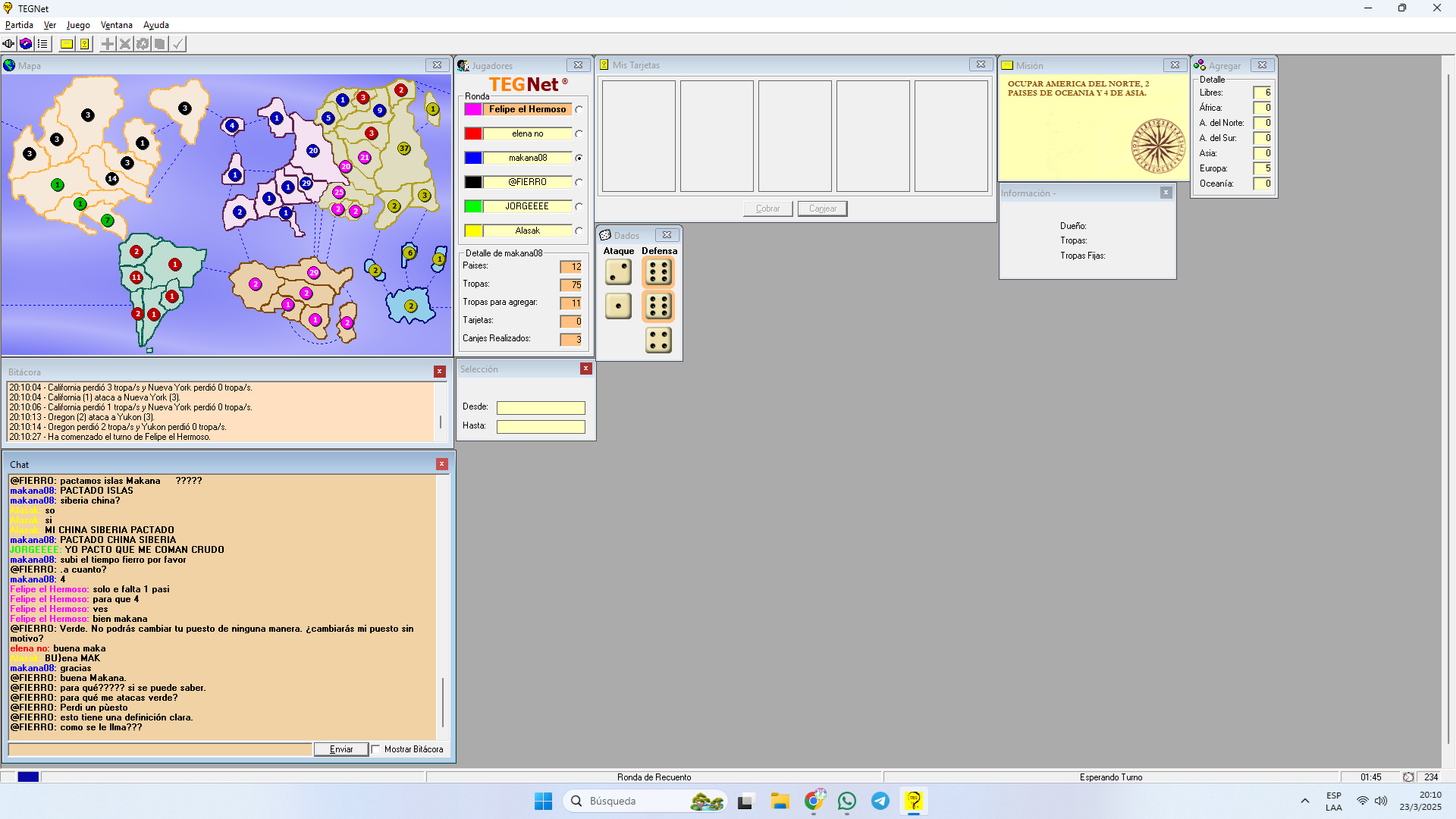1456x819 pixels.
Task: Close the Chat panel
Action: pyautogui.click(x=441, y=464)
